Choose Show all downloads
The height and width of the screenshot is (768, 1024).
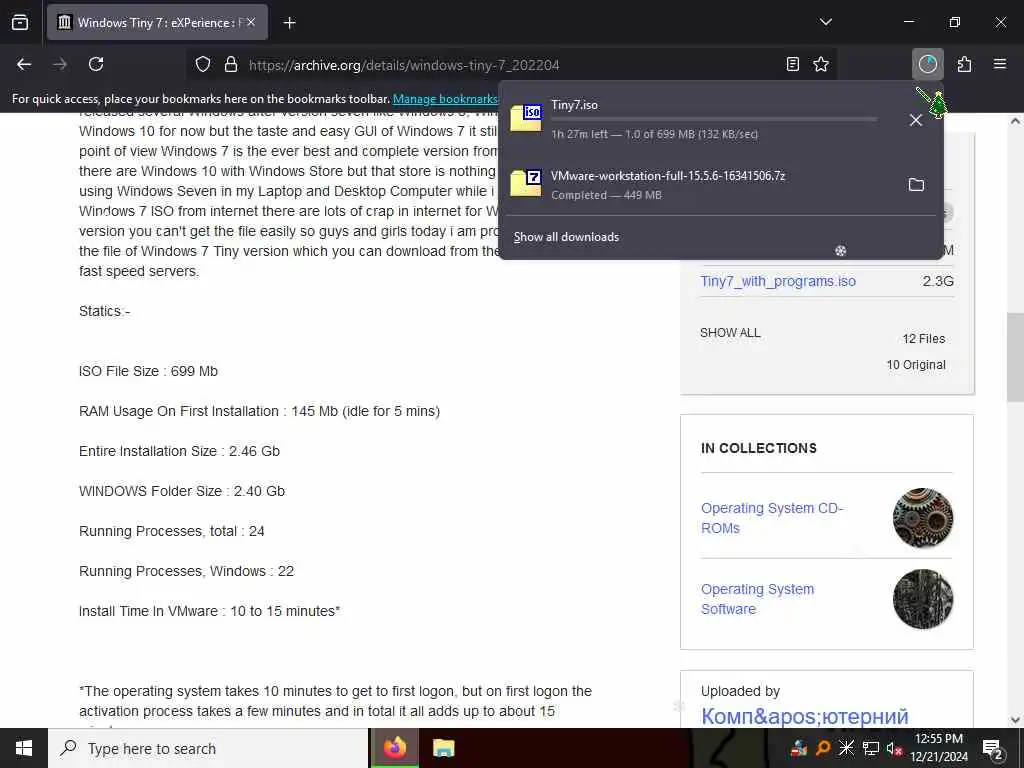[x=566, y=237]
